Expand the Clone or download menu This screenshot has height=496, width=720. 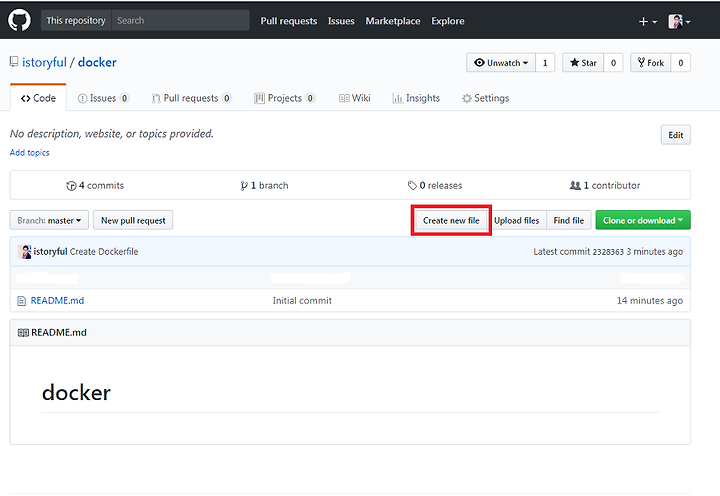(x=643, y=220)
